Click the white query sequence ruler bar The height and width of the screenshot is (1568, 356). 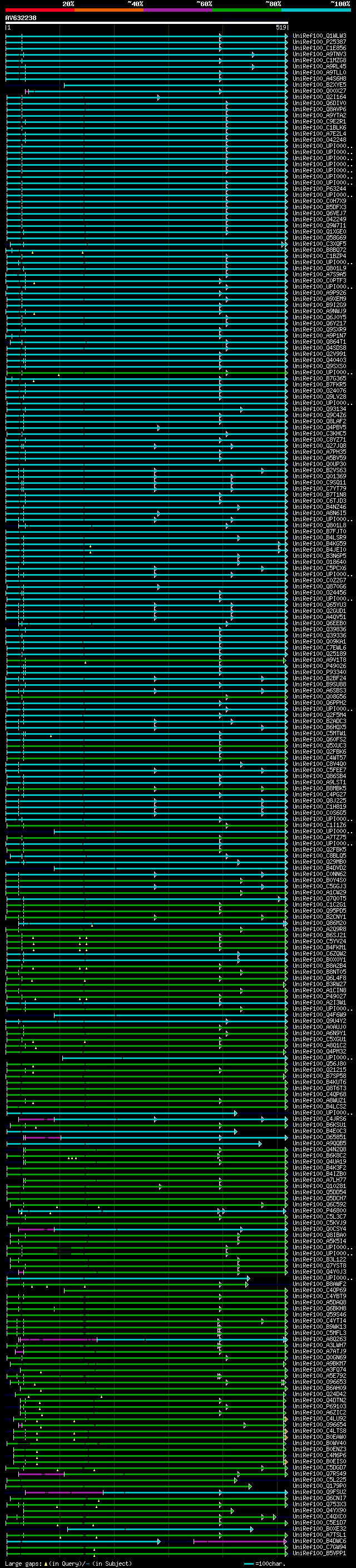click(147, 22)
